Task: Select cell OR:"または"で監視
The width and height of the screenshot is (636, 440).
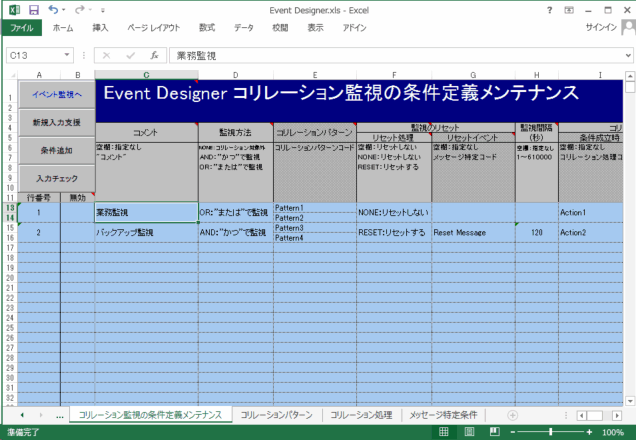Action: [236, 212]
